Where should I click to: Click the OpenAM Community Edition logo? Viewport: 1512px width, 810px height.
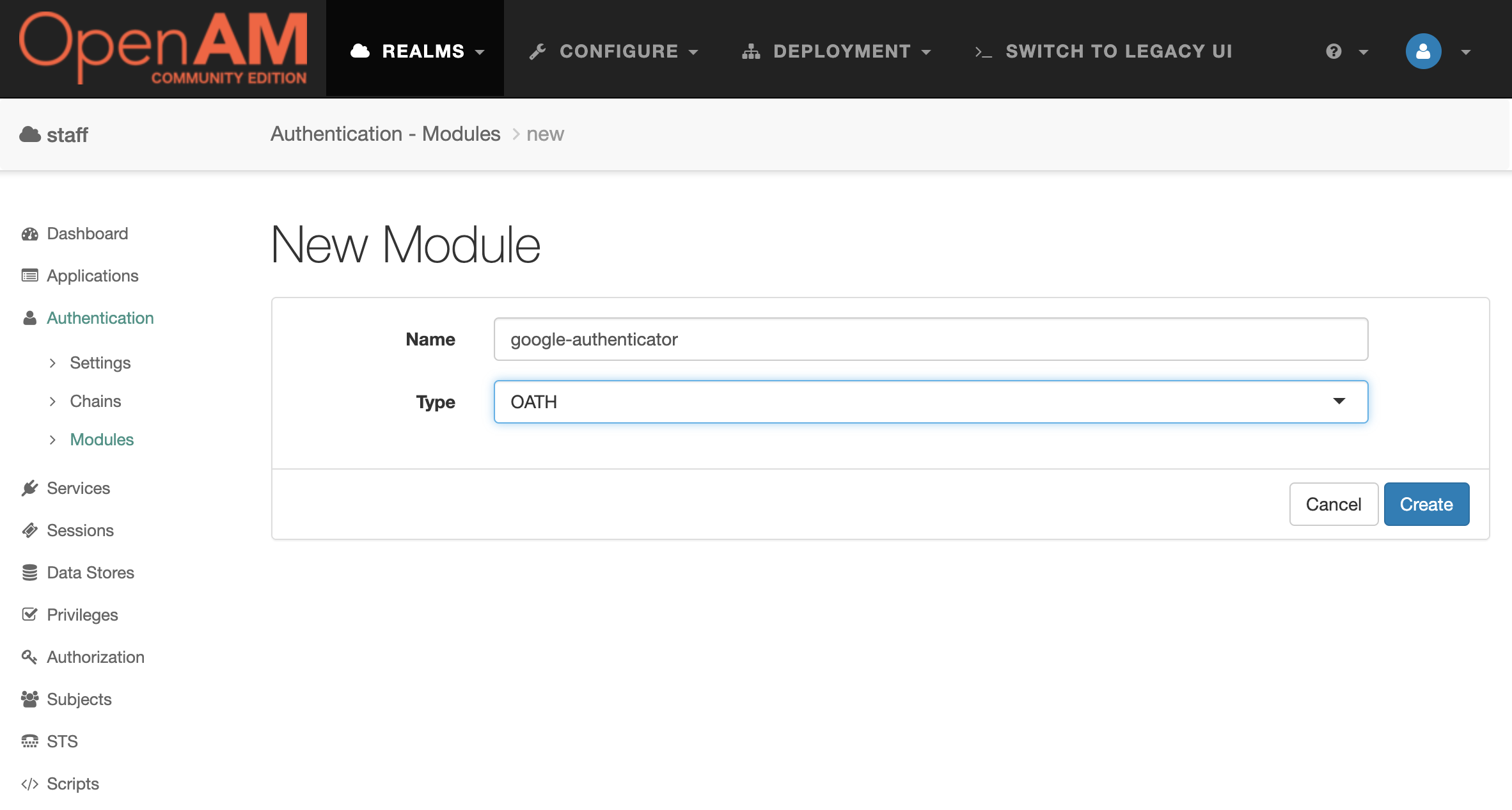pyautogui.click(x=163, y=48)
